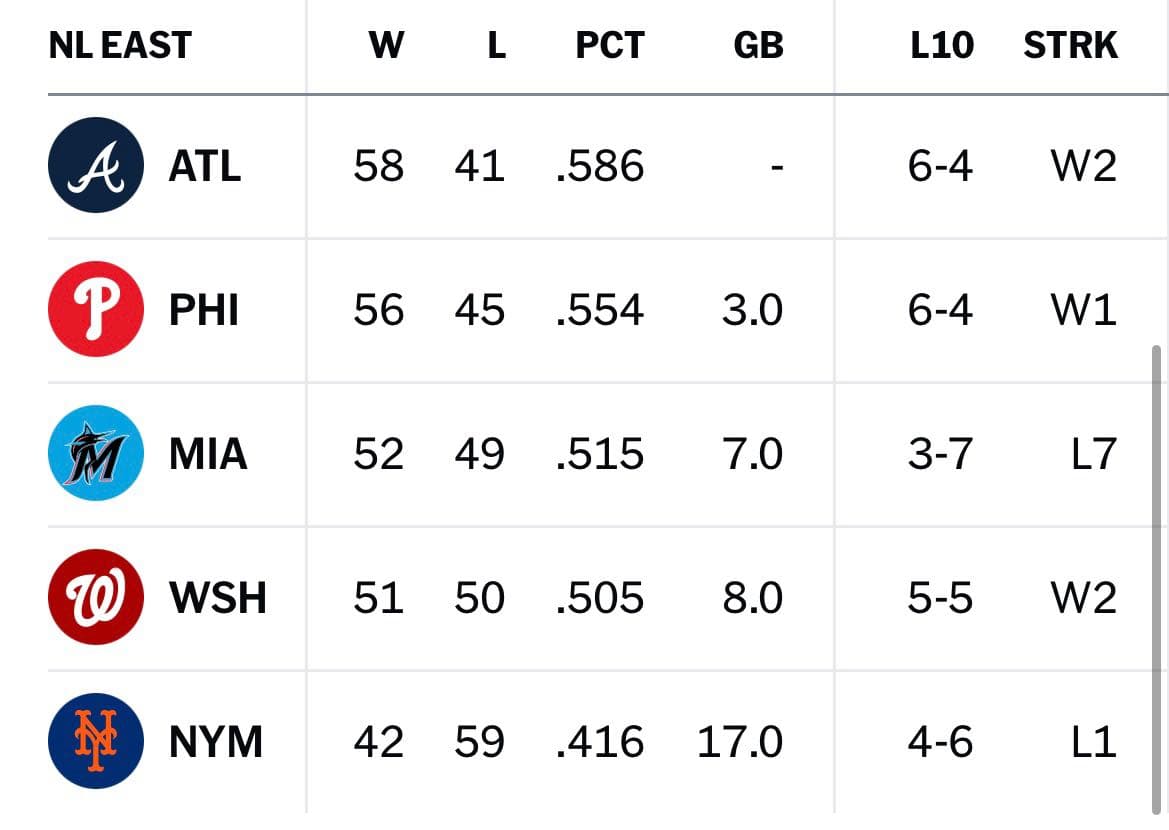The width and height of the screenshot is (1169, 830).
Task: Sort by the GB column header
Action: coord(758,45)
